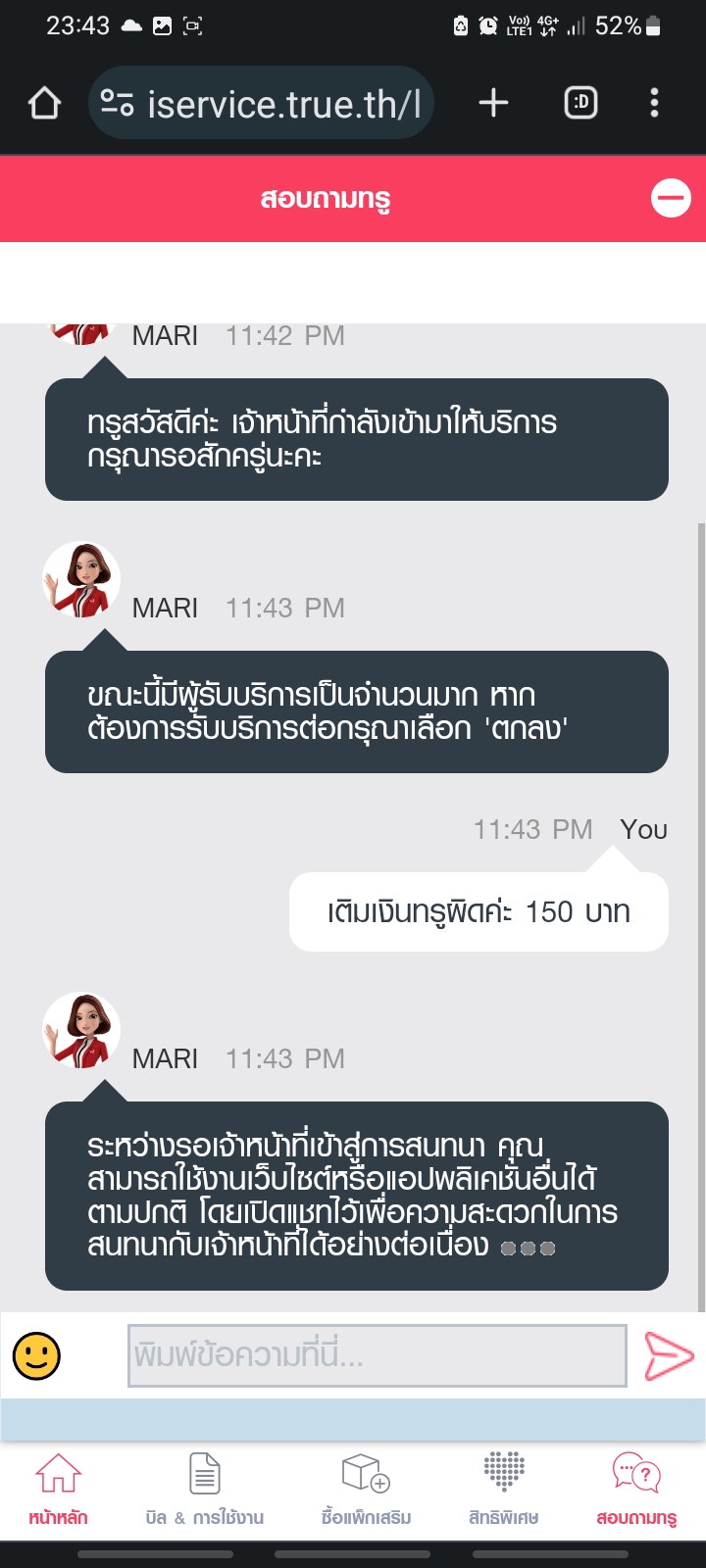Send message with the arrow icon
The width and height of the screenshot is (706, 1568).
669,1356
